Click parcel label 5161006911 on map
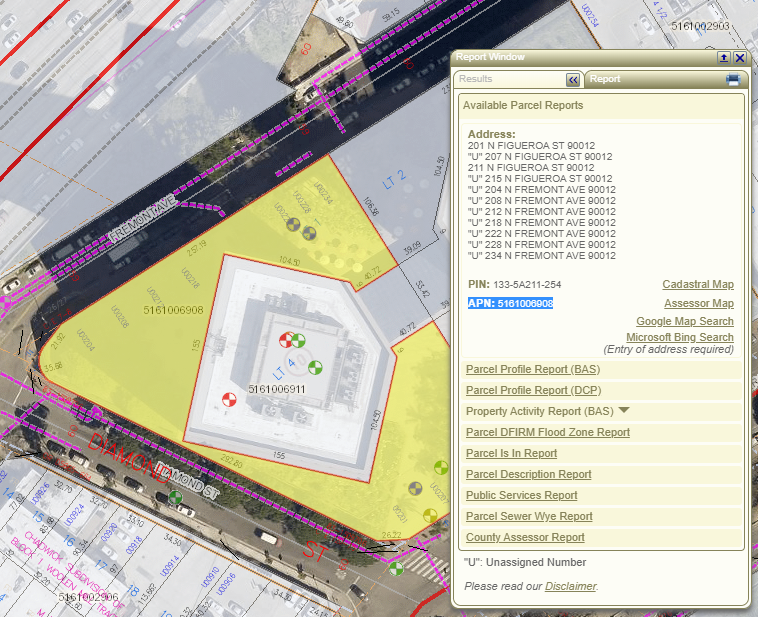 click(x=277, y=389)
